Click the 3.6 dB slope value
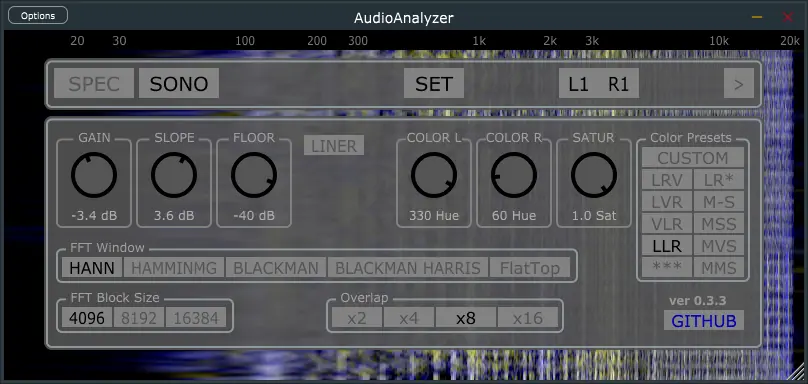 (174, 215)
